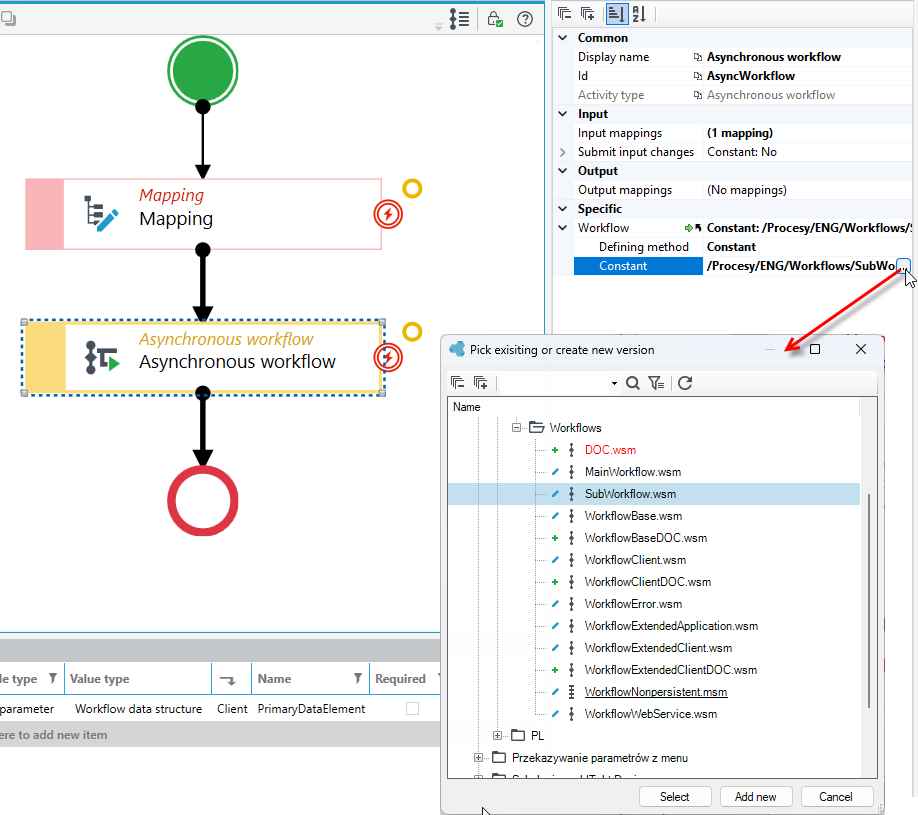
Task: Select WorkflowNonpersistent.msm in the tree
Action: [x=656, y=692]
